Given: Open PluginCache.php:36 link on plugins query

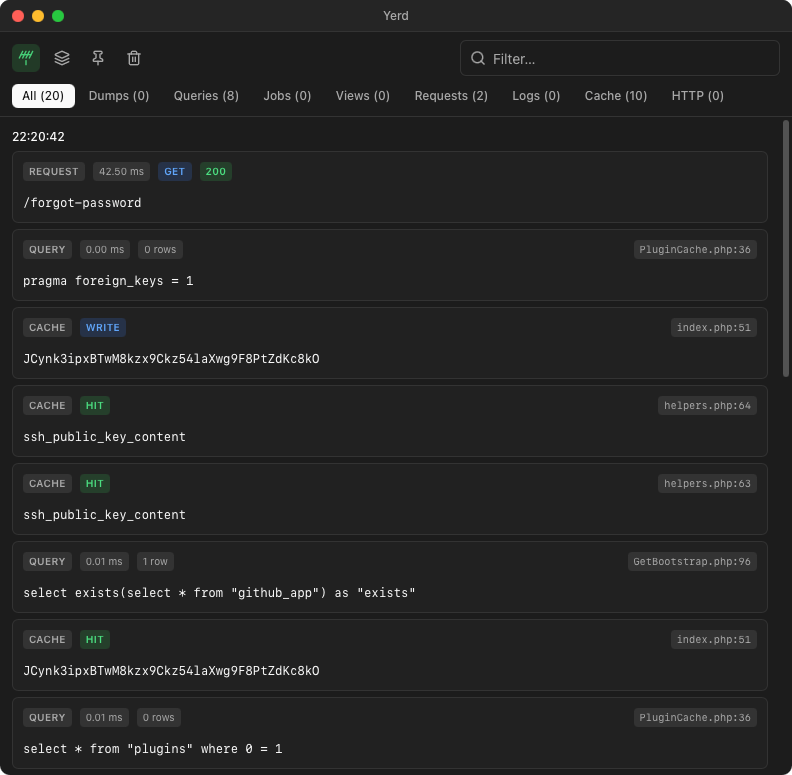Looking at the screenshot, I should (695, 718).
